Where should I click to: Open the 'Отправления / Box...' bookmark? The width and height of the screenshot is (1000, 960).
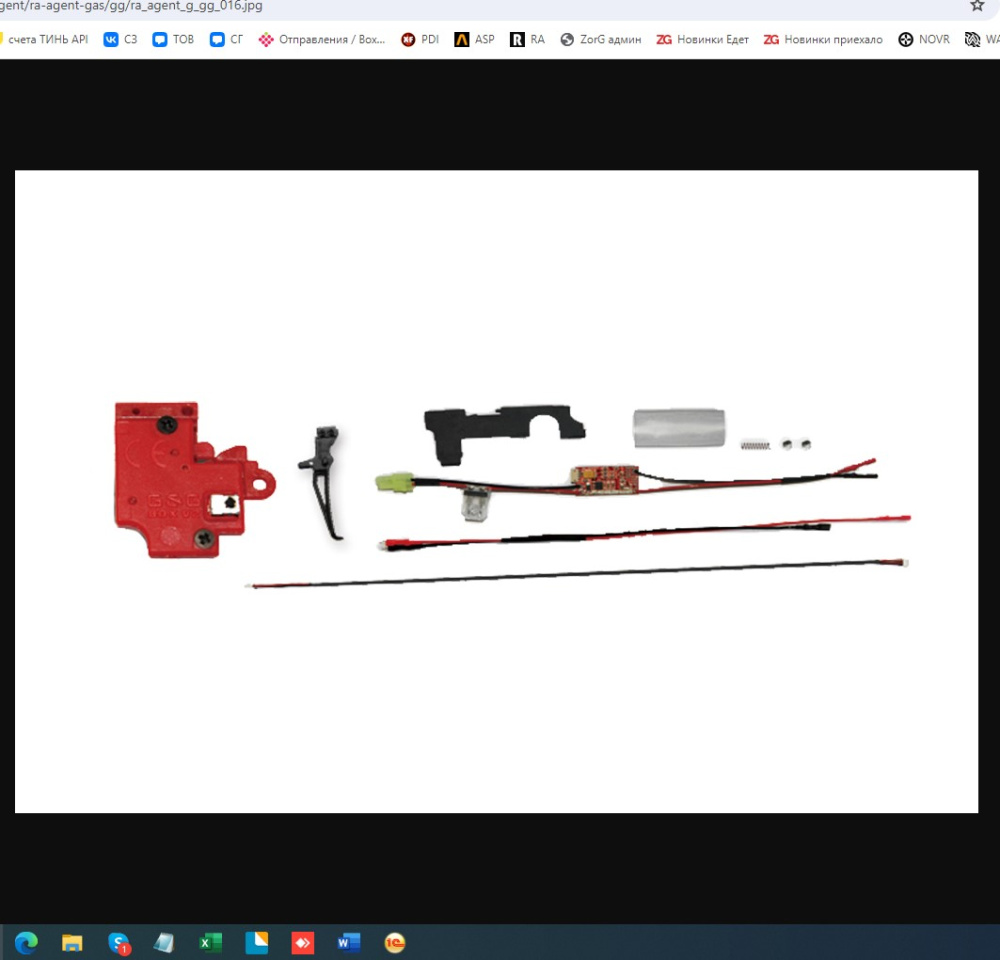tap(322, 40)
